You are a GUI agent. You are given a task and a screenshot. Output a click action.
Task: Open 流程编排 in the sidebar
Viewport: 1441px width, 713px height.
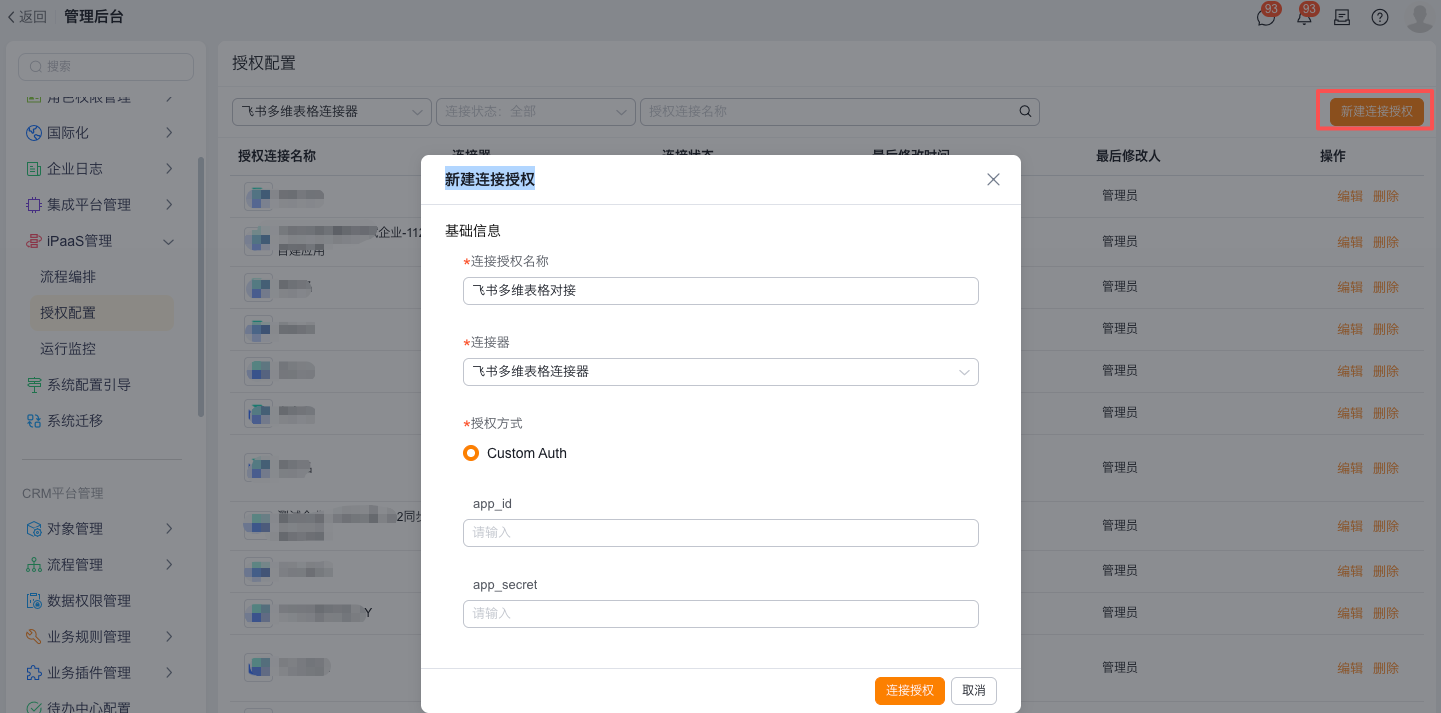click(x=68, y=277)
